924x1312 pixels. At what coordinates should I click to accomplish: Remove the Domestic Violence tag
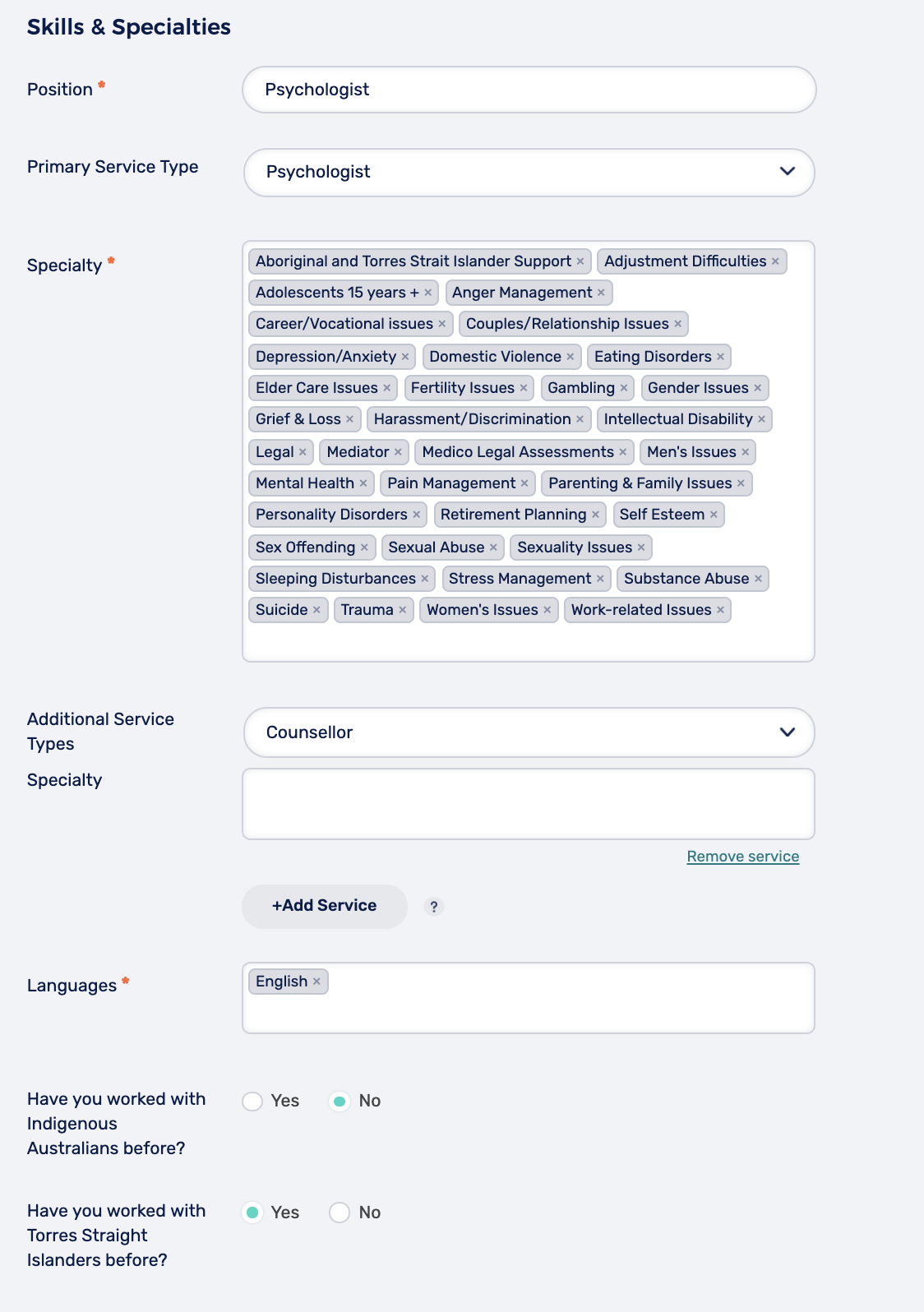(571, 357)
